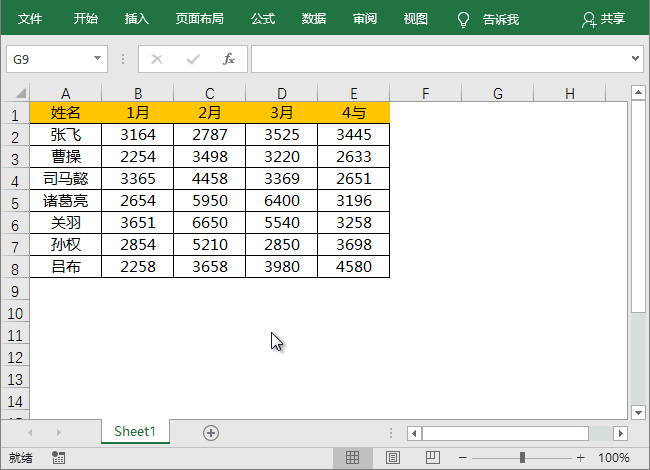Image resolution: width=650 pixels, height=470 pixels.
Task: Switch to the 视图 tab
Action: [x=415, y=19]
